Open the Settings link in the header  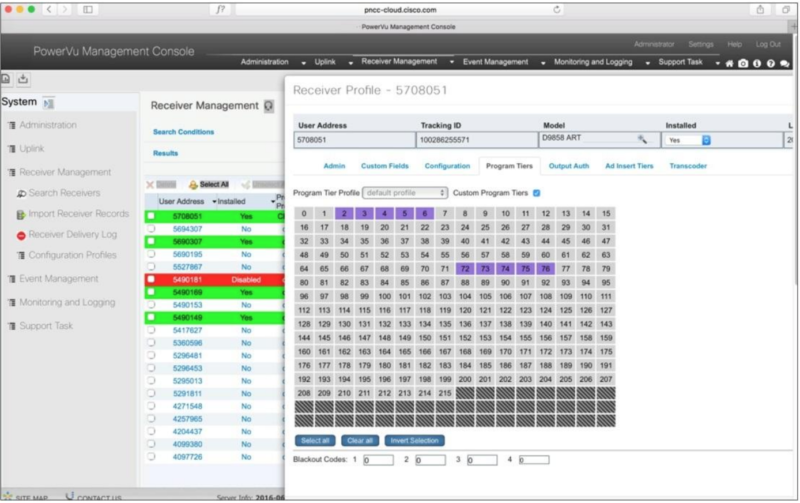coord(701,44)
